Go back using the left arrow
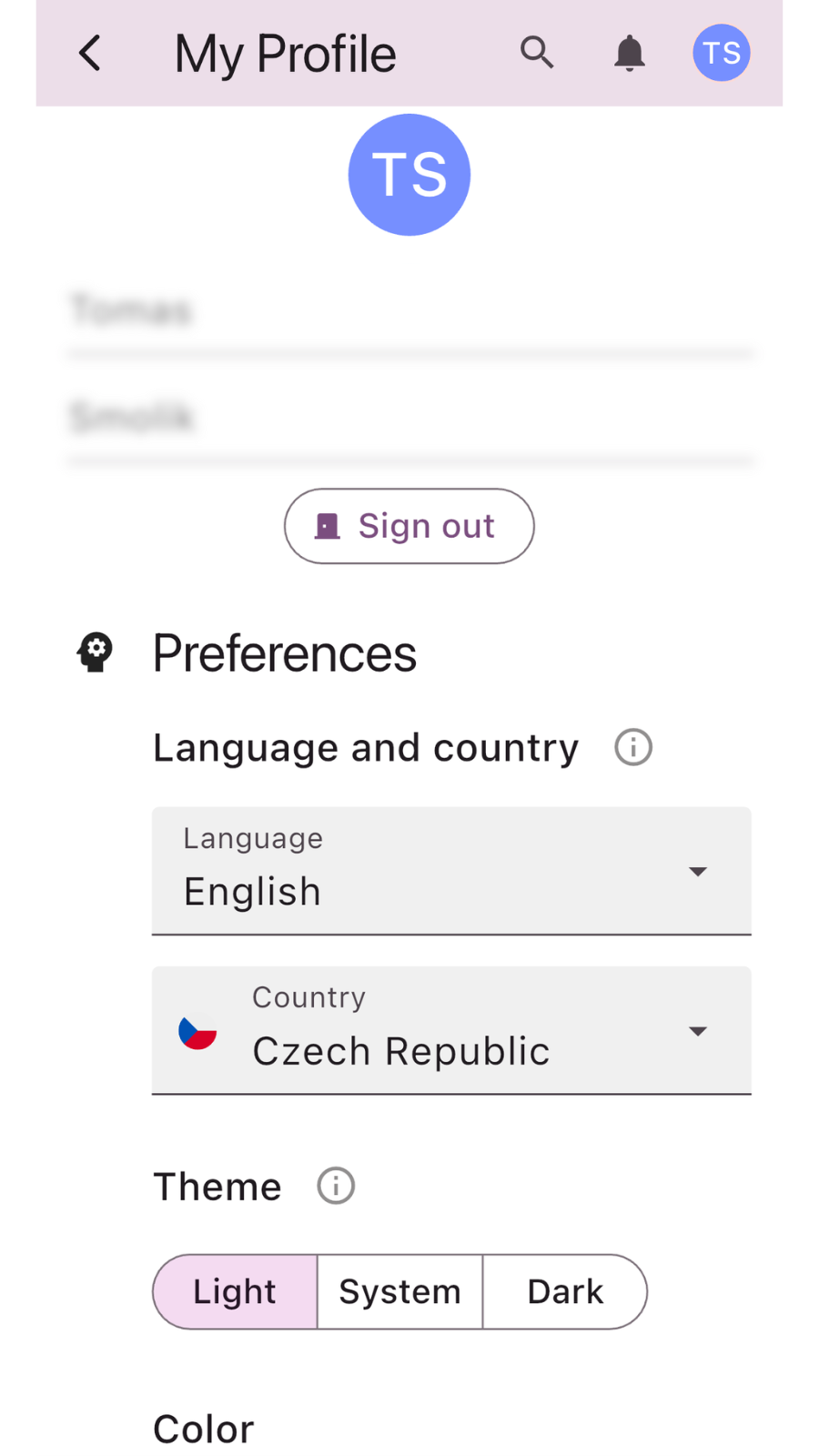Image resolution: width=819 pixels, height=1456 pixels. tap(89, 54)
